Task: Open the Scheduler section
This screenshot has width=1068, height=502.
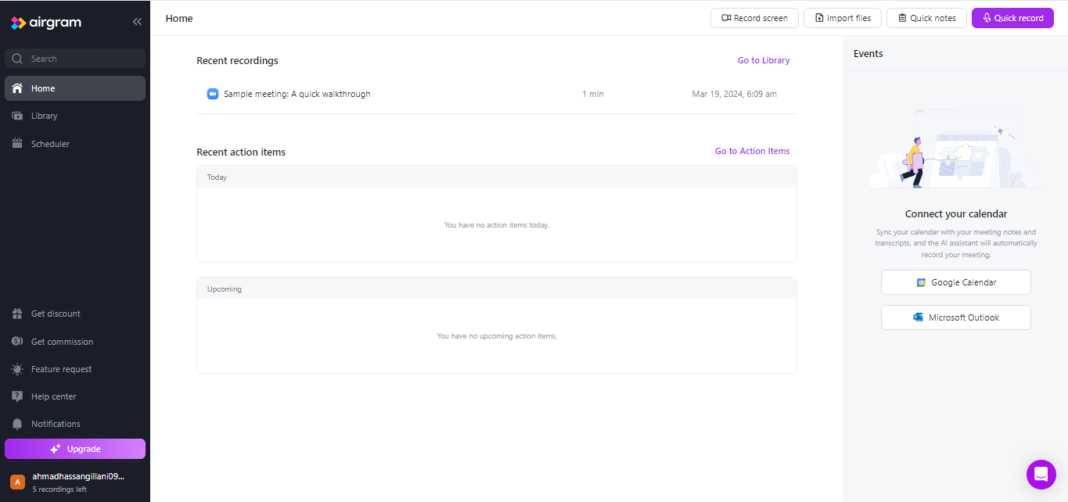Action: click(50, 144)
